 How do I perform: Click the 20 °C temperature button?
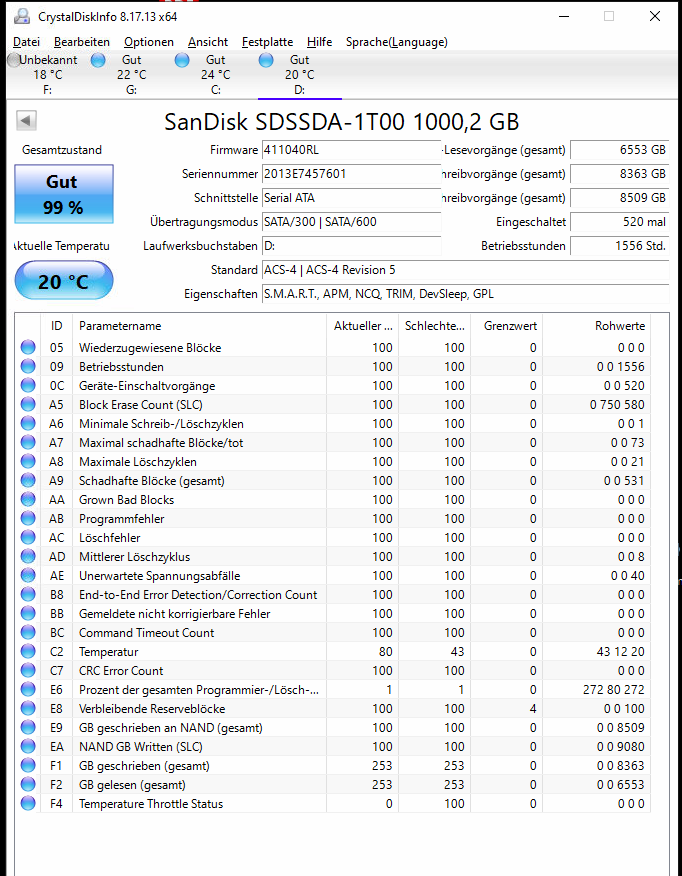pos(64,280)
